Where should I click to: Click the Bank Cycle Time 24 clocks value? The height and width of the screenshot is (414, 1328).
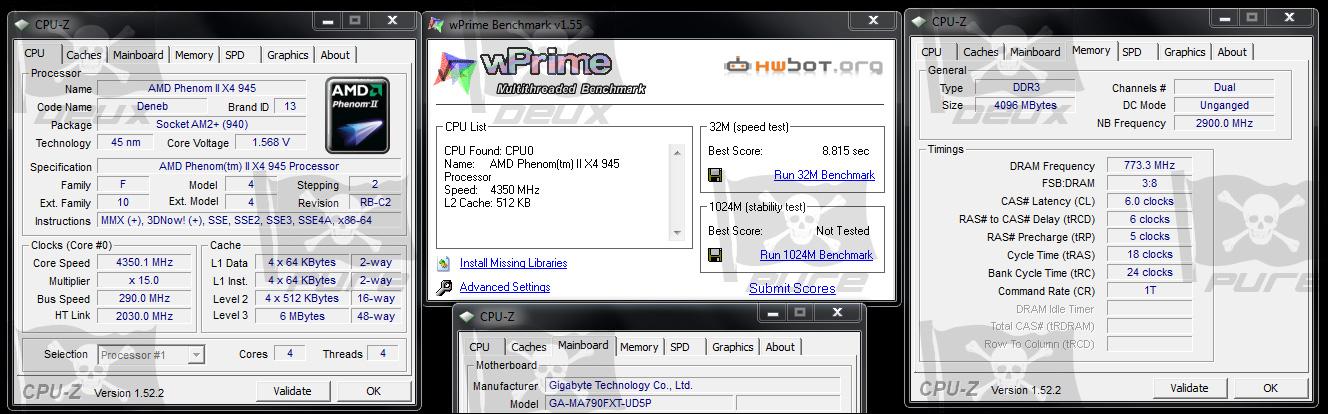click(x=1149, y=273)
